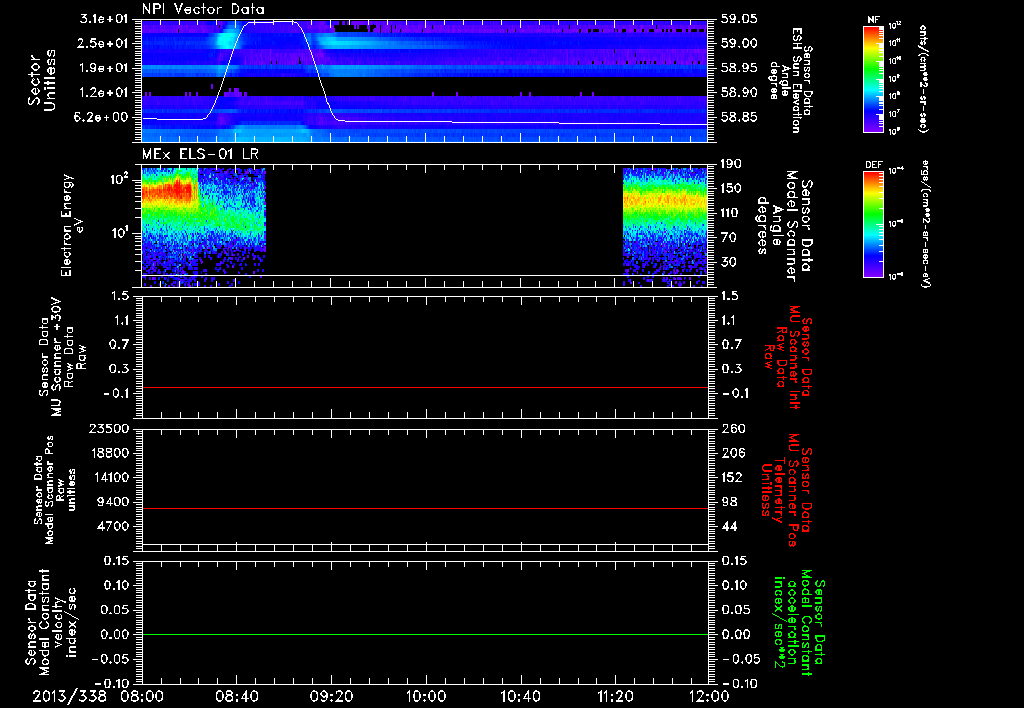The image size is (1024, 708).
Task: Click the '4700' scanner position tick
Action: point(114,526)
